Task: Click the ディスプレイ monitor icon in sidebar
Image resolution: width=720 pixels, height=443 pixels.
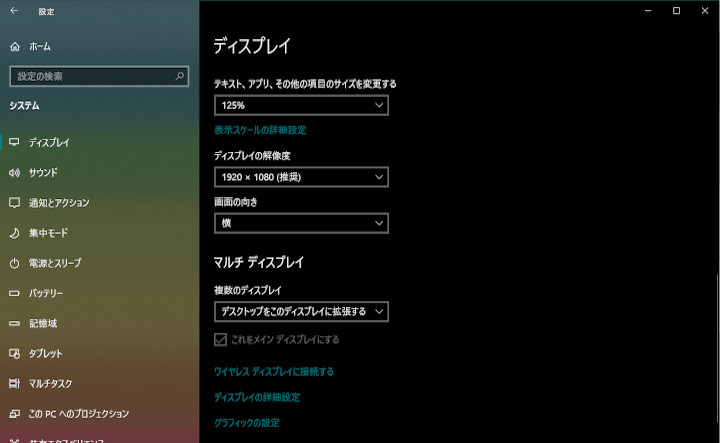Action: click(x=14, y=142)
